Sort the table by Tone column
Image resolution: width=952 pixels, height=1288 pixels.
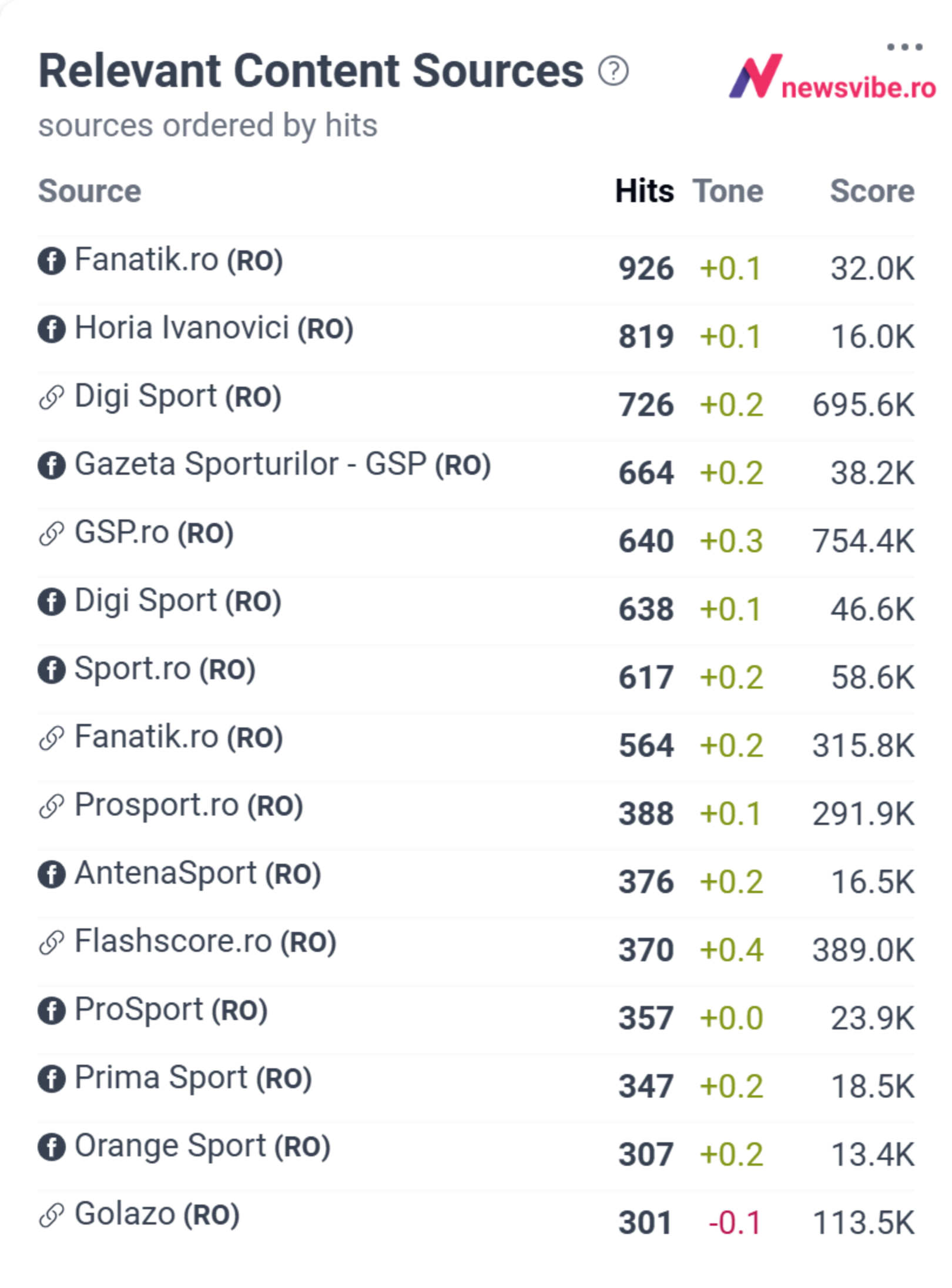pos(728,191)
